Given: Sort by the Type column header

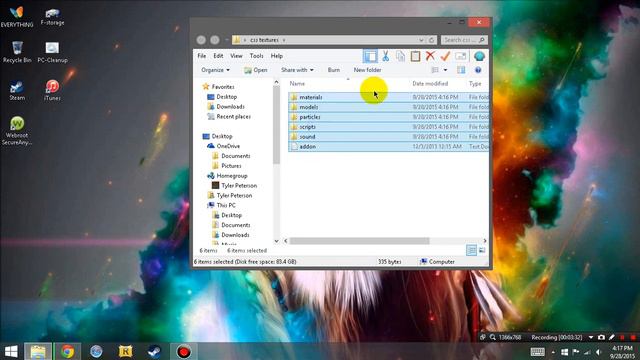Looking at the screenshot, I should tap(475, 84).
